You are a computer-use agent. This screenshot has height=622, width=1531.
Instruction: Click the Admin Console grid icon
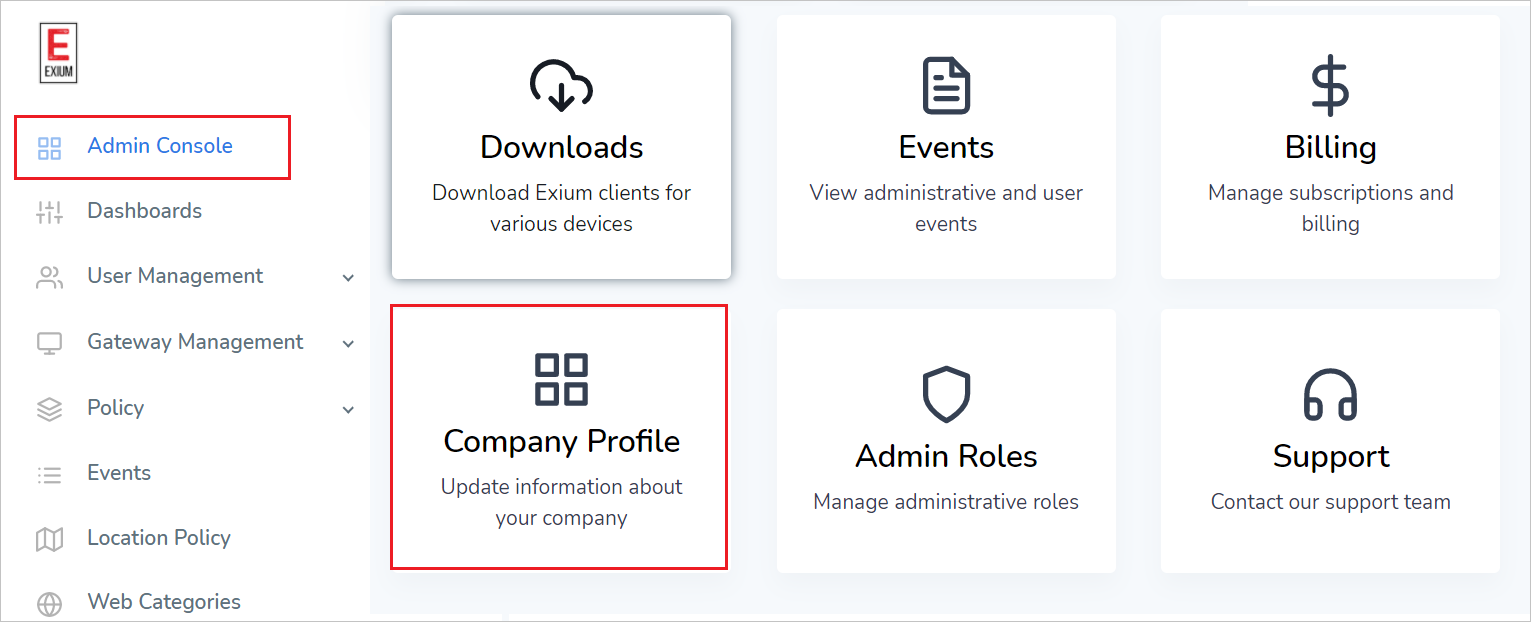tap(49, 149)
